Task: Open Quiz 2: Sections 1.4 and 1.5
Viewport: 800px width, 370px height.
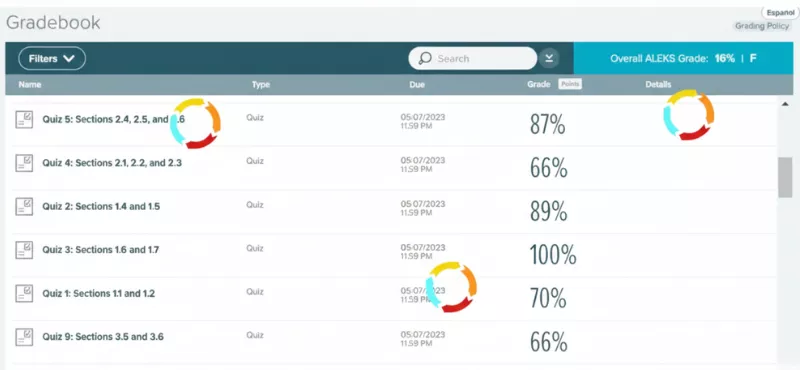Action: tap(101, 207)
